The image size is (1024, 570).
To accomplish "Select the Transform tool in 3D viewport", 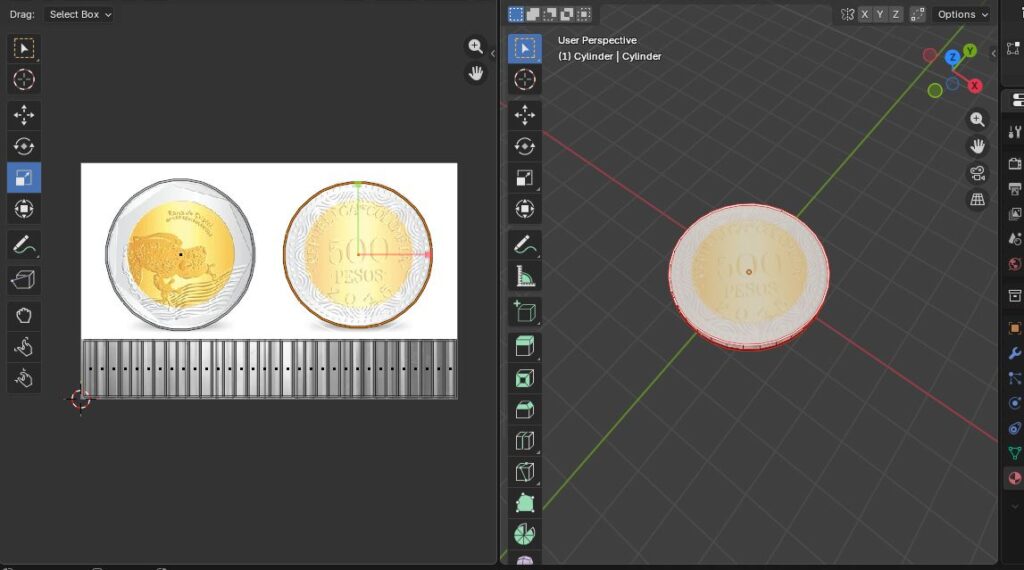I will [524, 209].
